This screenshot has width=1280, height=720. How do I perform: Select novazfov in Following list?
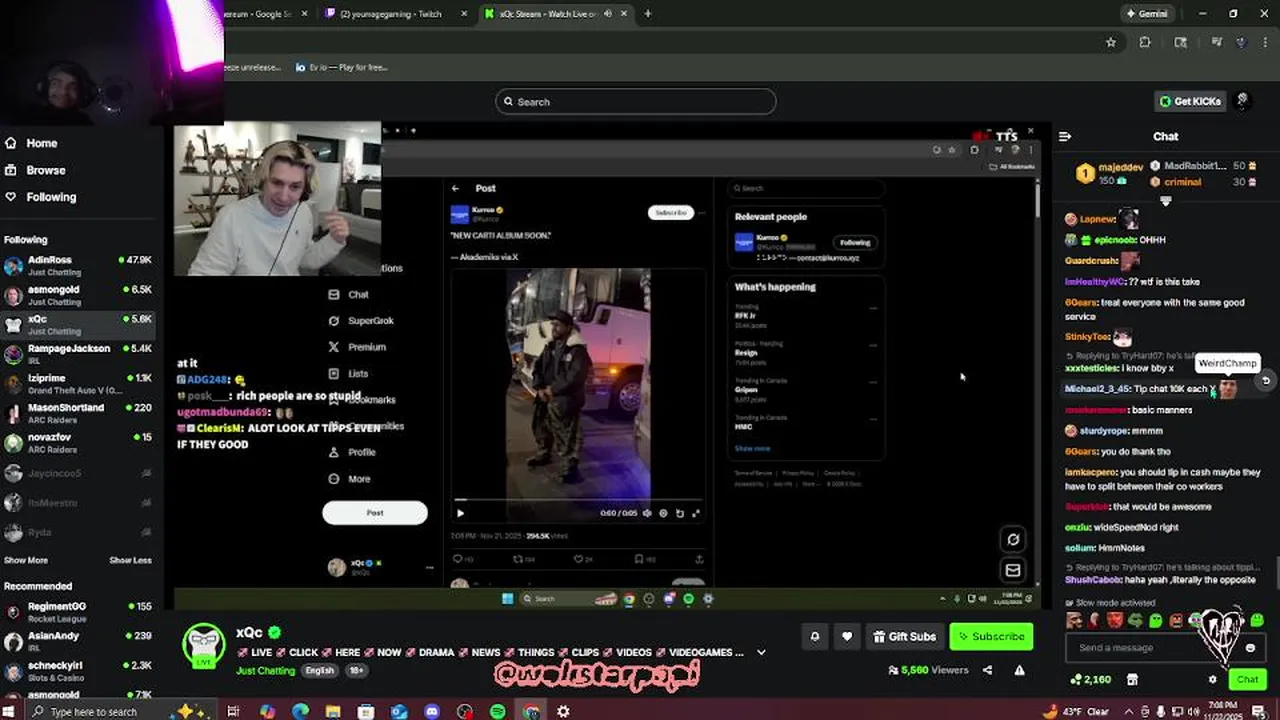coord(78,443)
